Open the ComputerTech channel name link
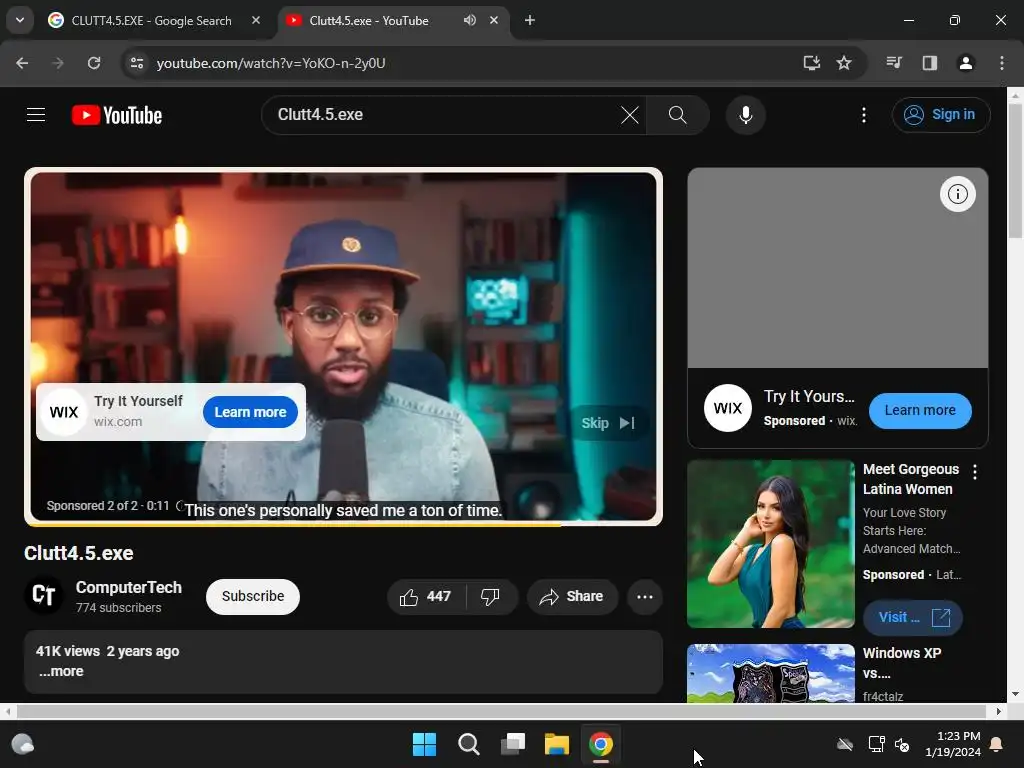The height and width of the screenshot is (768, 1024). [x=129, y=588]
